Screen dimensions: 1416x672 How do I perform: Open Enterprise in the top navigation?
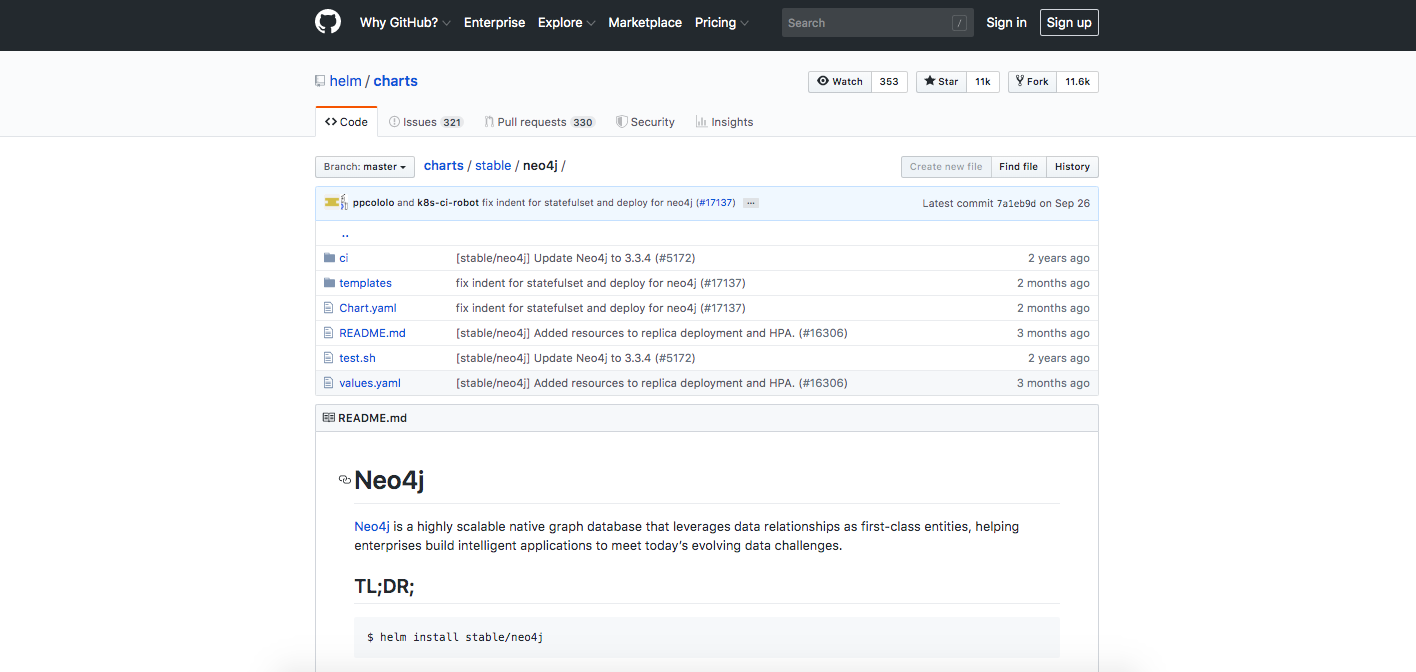click(494, 23)
